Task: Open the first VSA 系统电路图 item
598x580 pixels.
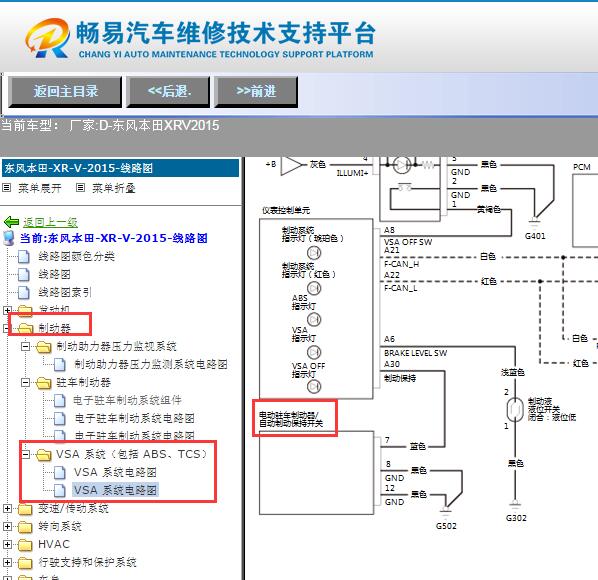Action: pos(115,472)
